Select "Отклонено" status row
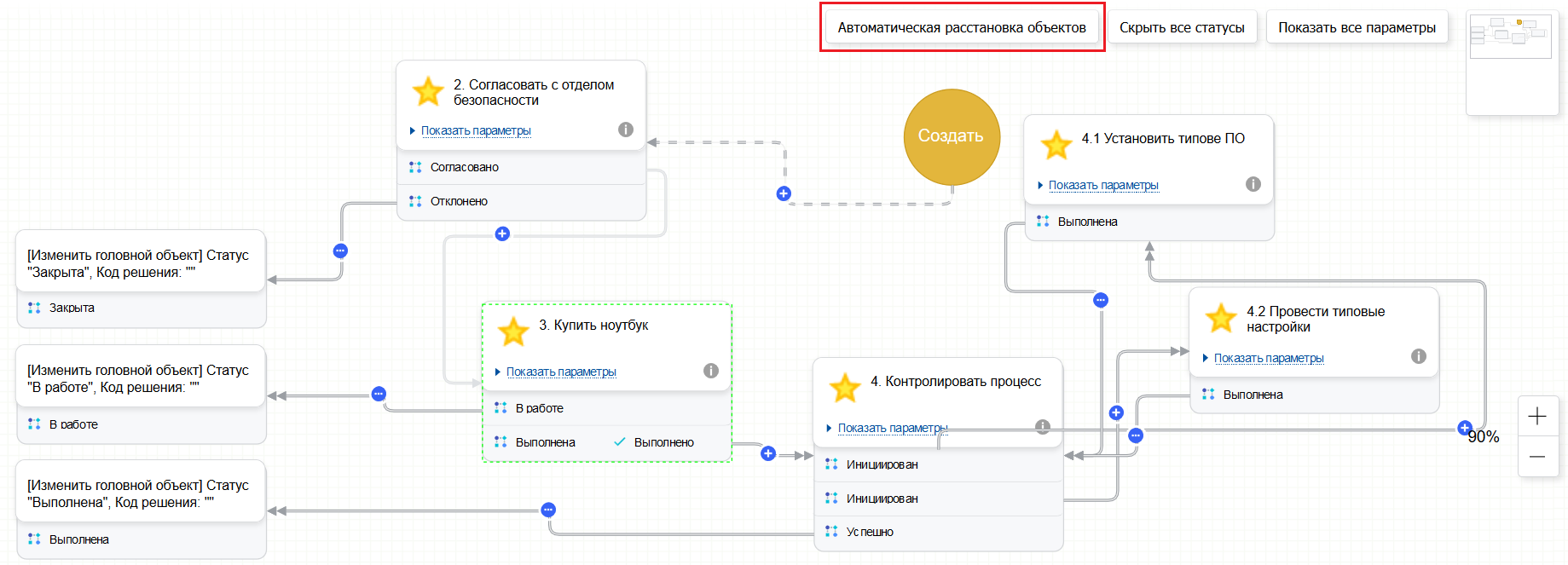The height and width of the screenshot is (565, 1568). point(459,201)
